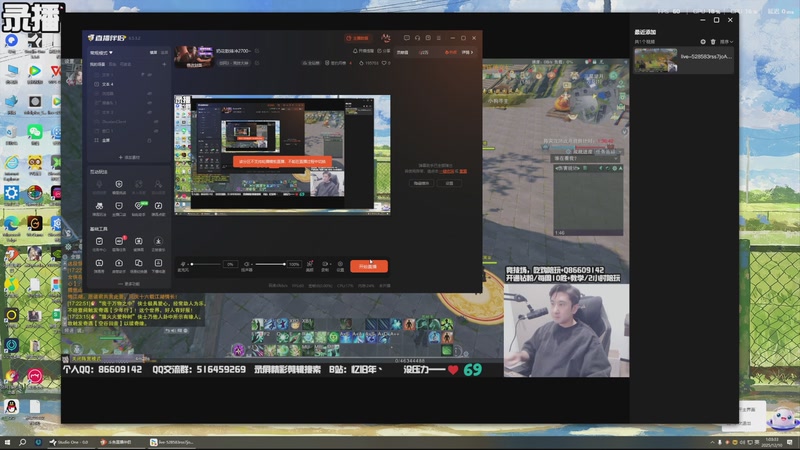Open the orange-outlined streamer data button in the title bar
Viewport: 800px width, 450px height.
(x=358, y=38)
